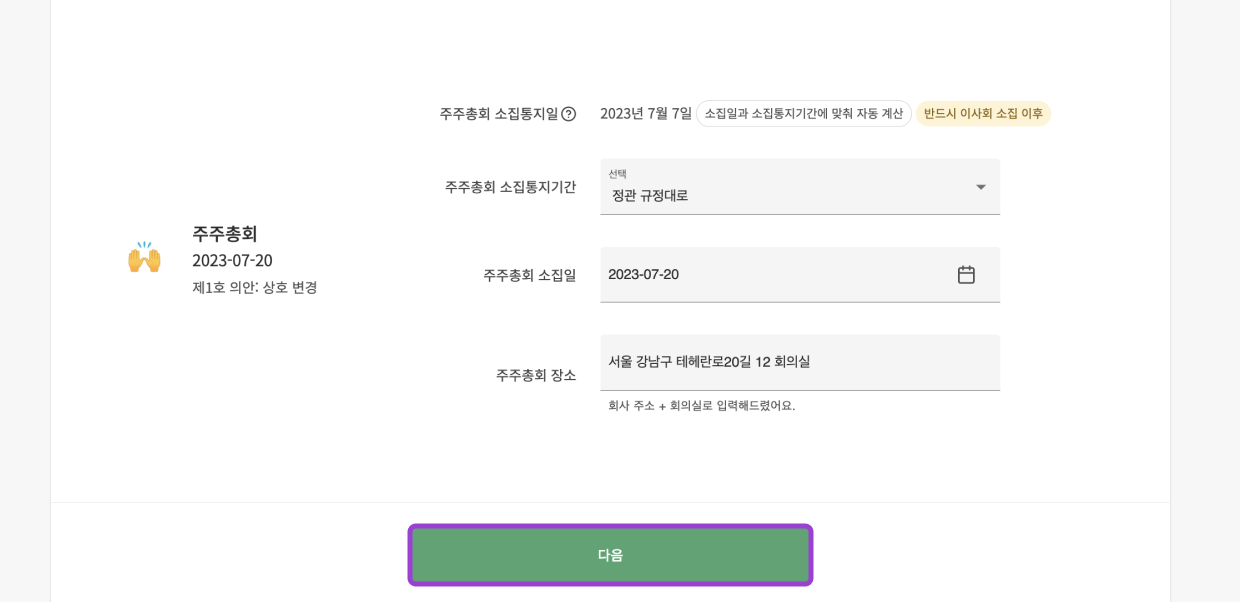
Task: Select the 주주총회 장소 input field
Action: 800,362
